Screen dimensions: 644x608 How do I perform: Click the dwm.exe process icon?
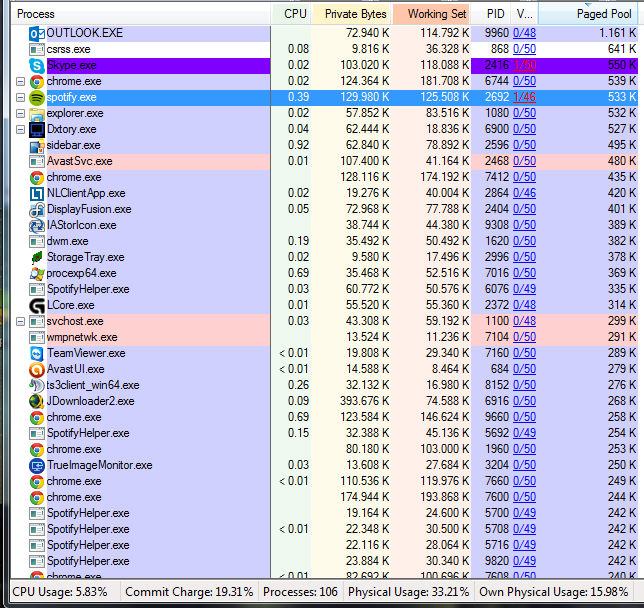[x=37, y=242]
